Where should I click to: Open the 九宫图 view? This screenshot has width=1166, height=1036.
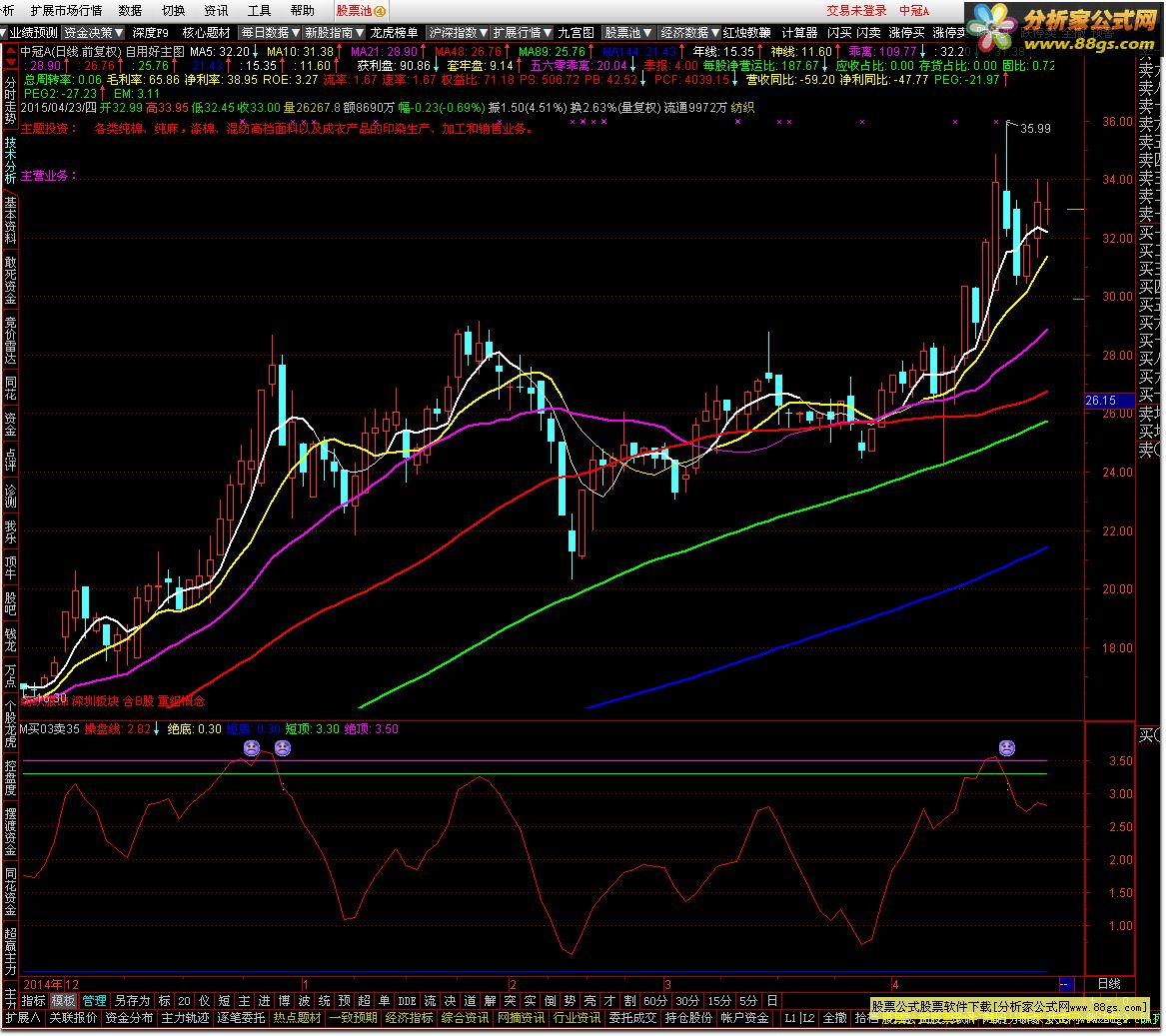click(x=577, y=33)
